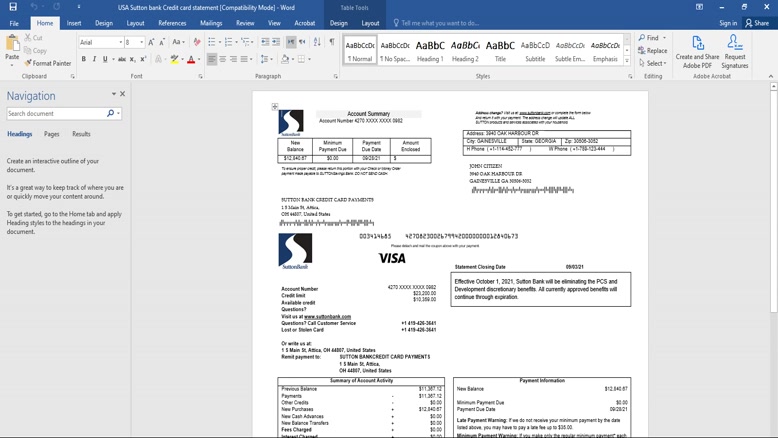Toggle Bold formatting
The width and height of the screenshot is (778, 438).
pyautogui.click(x=84, y=60)
